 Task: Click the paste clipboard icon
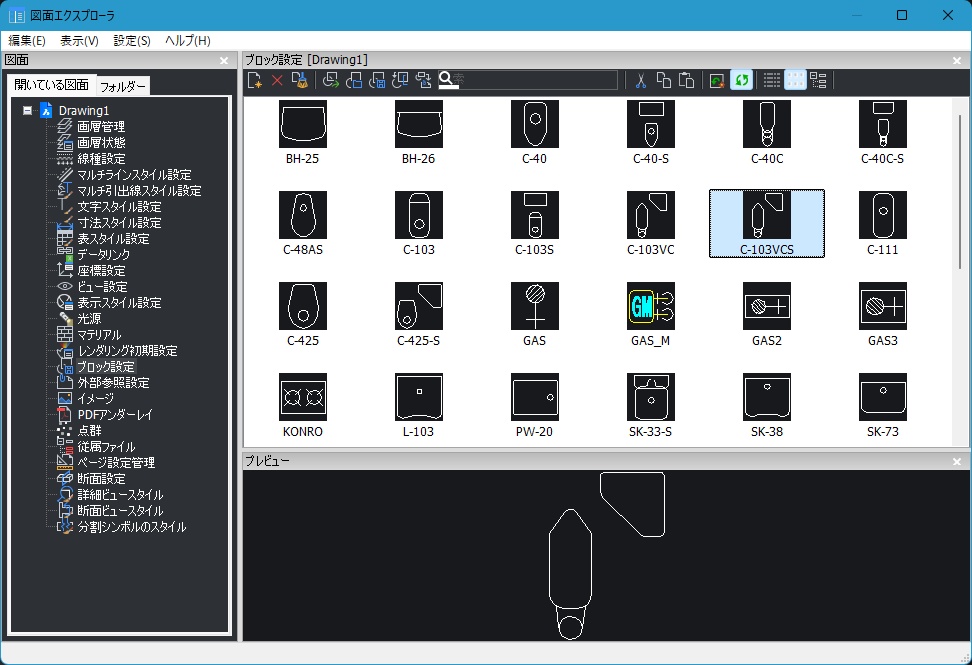click(x=686, y=80)
